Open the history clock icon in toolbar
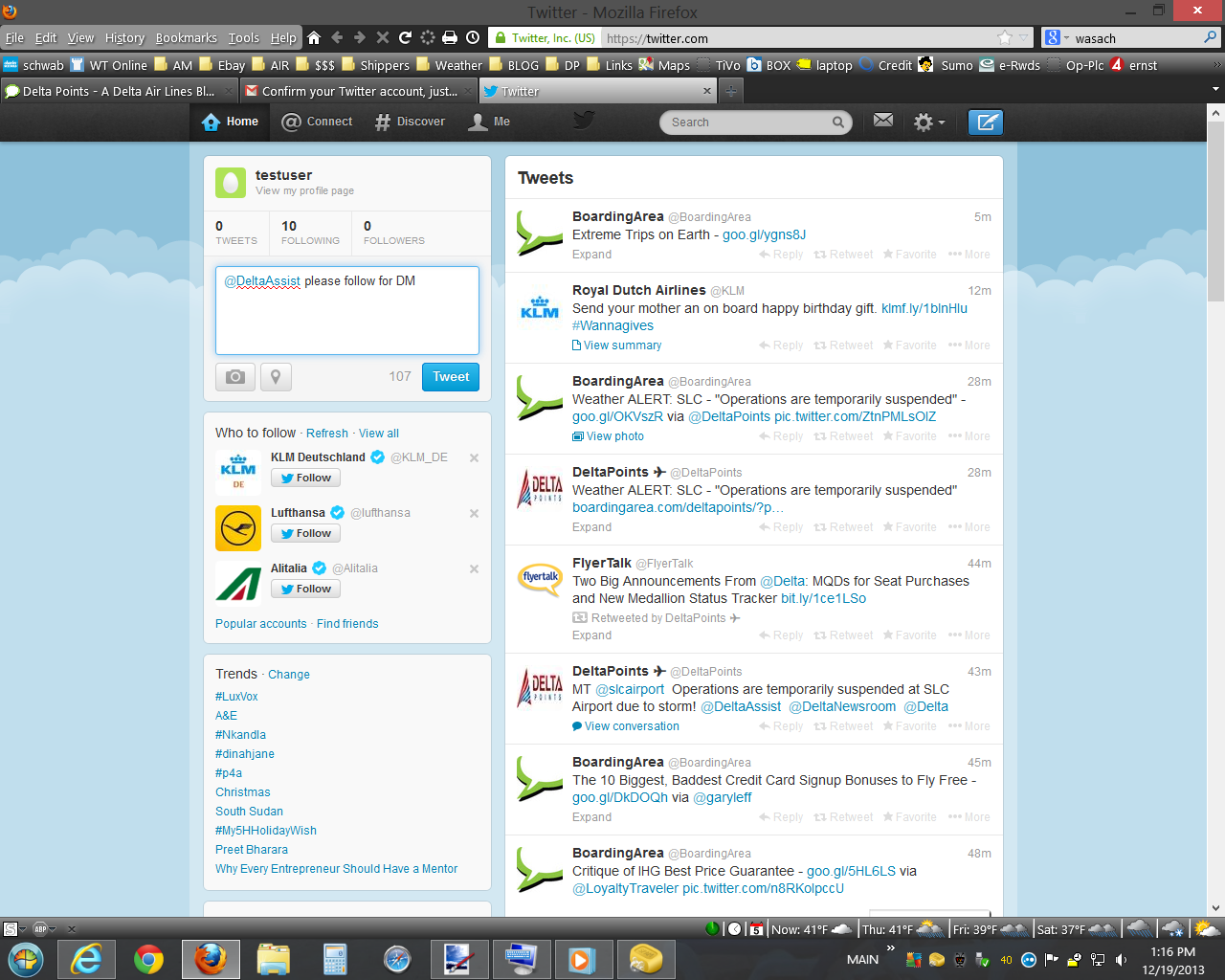This screenshot has width=1225, height=980. [473, 38]
